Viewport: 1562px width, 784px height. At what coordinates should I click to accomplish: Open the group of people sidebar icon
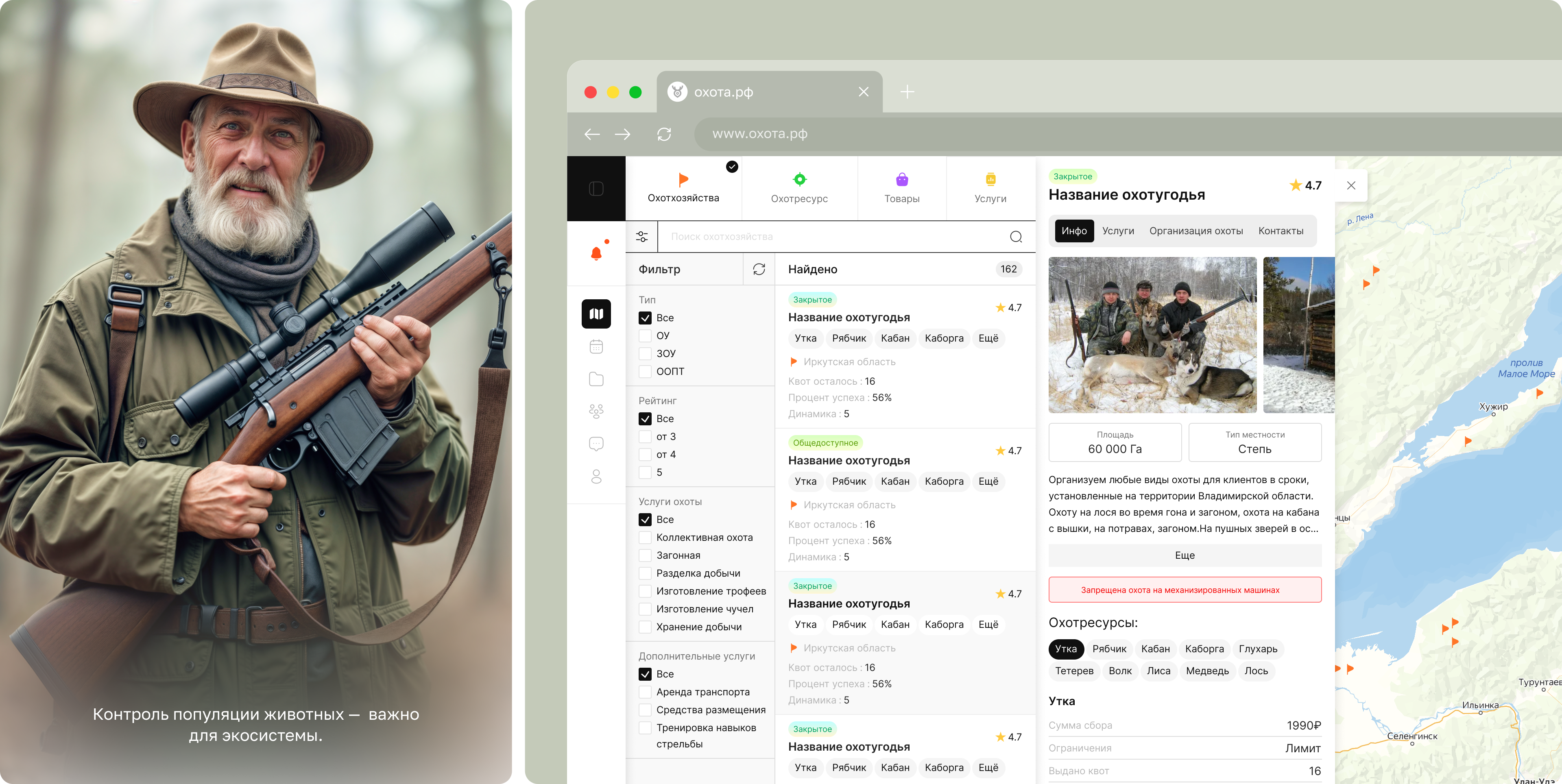[596, 412]
